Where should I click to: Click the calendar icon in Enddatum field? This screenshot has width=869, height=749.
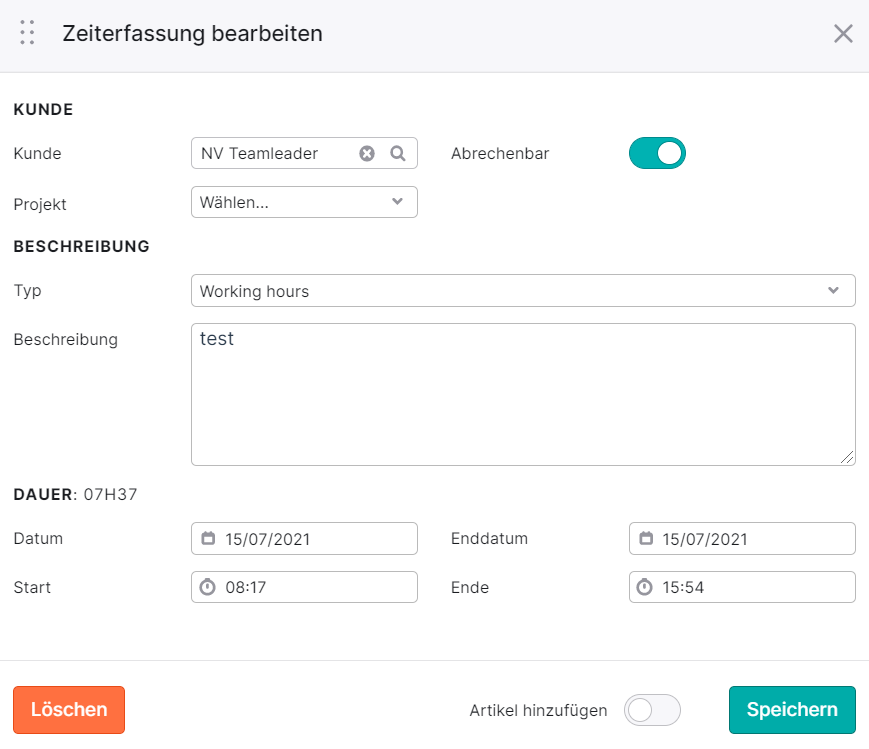(646, 538)
